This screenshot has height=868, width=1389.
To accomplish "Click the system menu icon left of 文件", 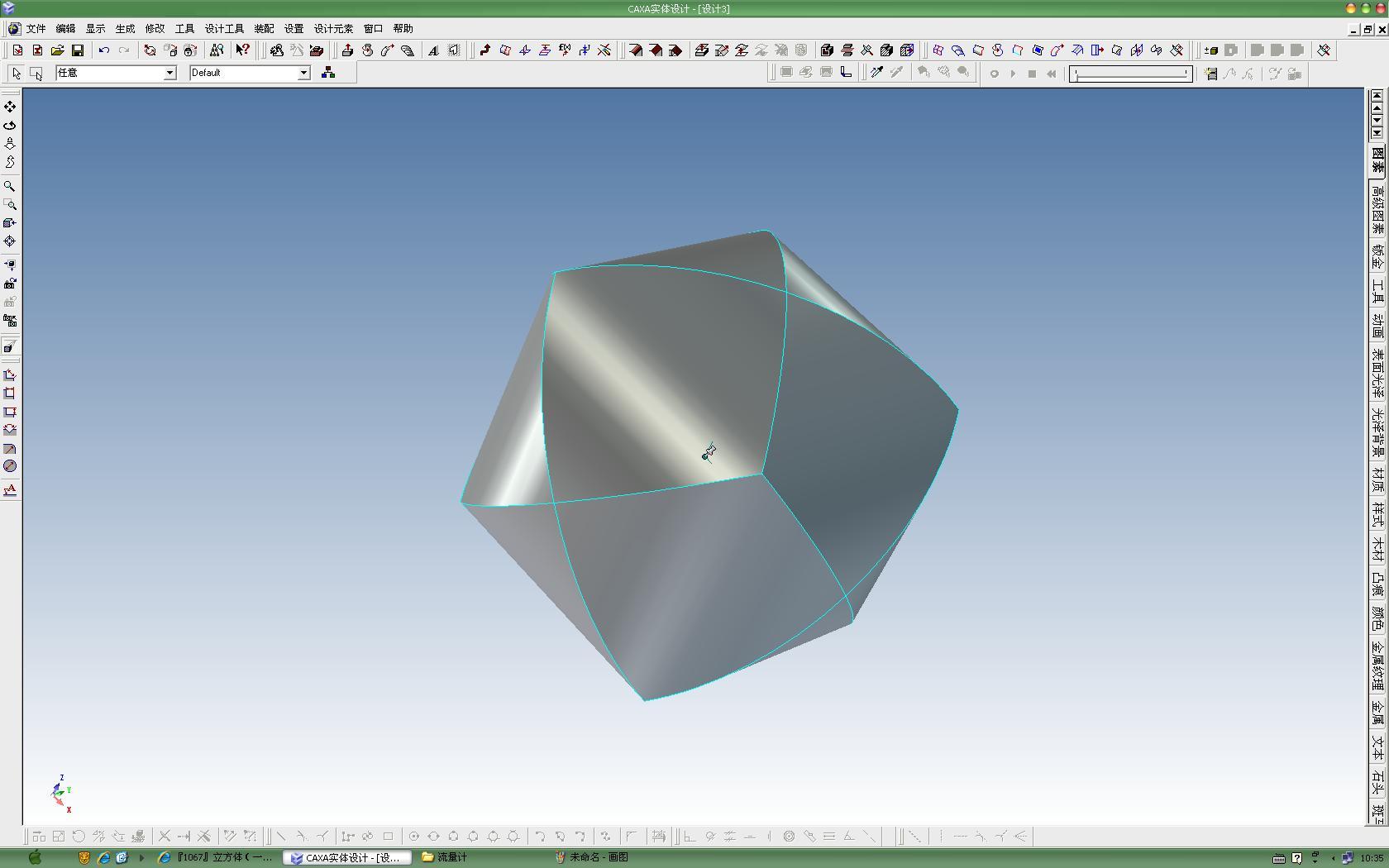I will (14, 29).
